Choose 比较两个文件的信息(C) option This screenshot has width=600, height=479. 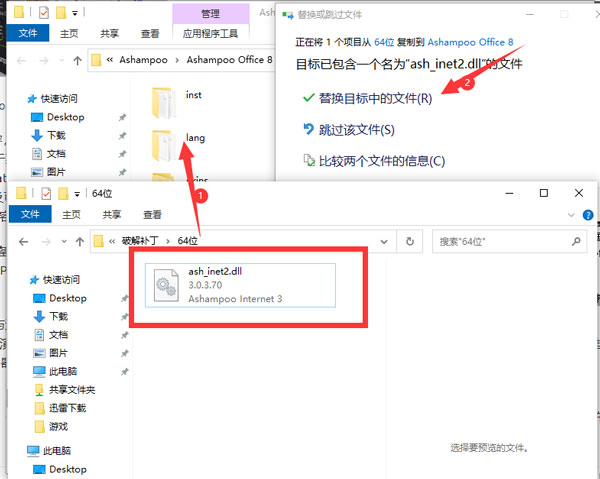click(374, 161)
